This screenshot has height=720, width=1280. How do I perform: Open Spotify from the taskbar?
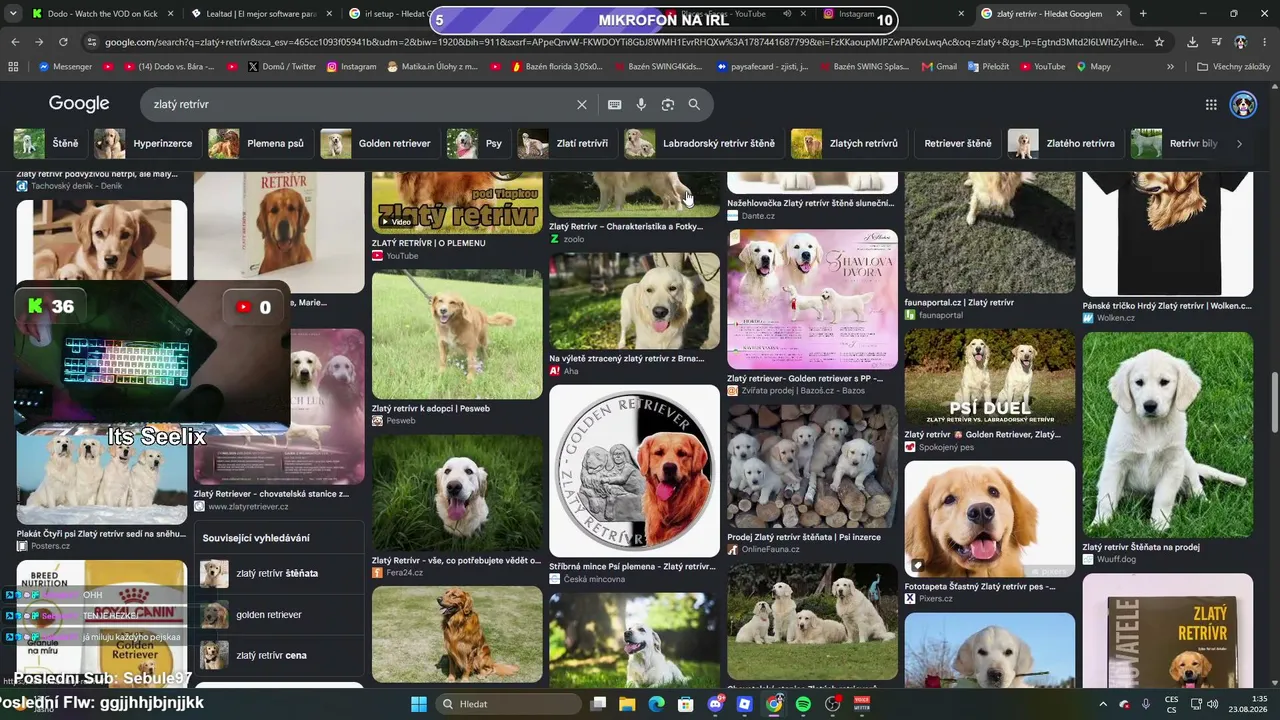click(x=803, y=704)
